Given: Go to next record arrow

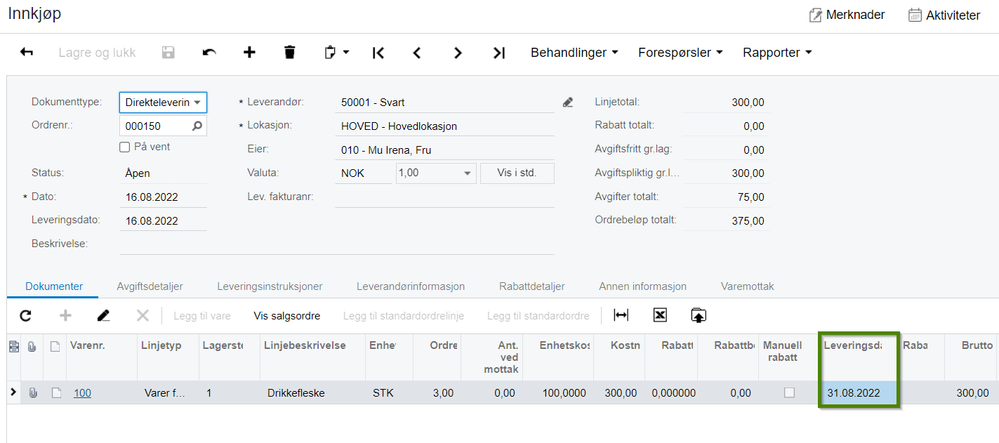Looking at the screenshot, I should point(457,53).
